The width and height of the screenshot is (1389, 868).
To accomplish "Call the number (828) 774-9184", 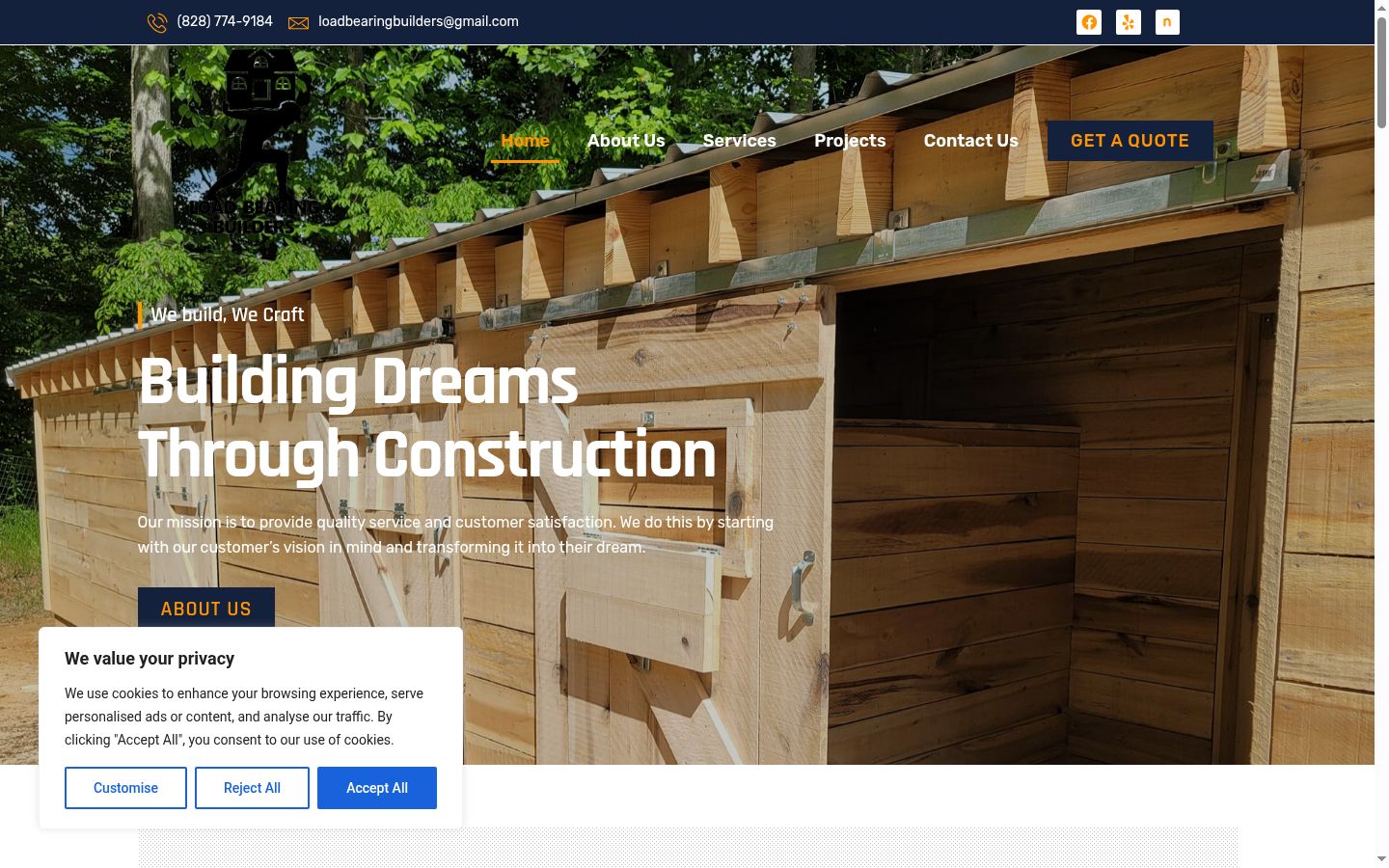I will point(225,21).
